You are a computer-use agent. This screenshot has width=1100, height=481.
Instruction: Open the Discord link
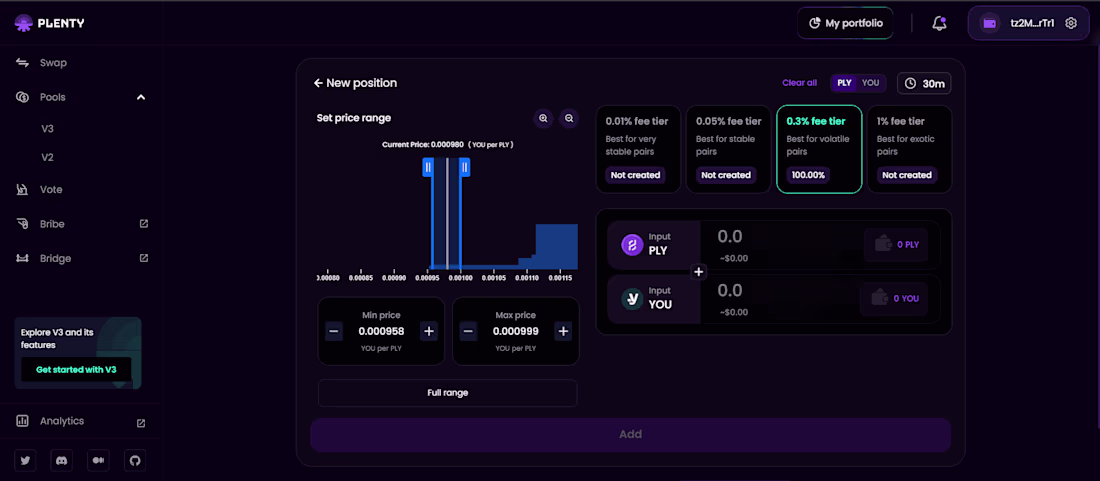62,461
